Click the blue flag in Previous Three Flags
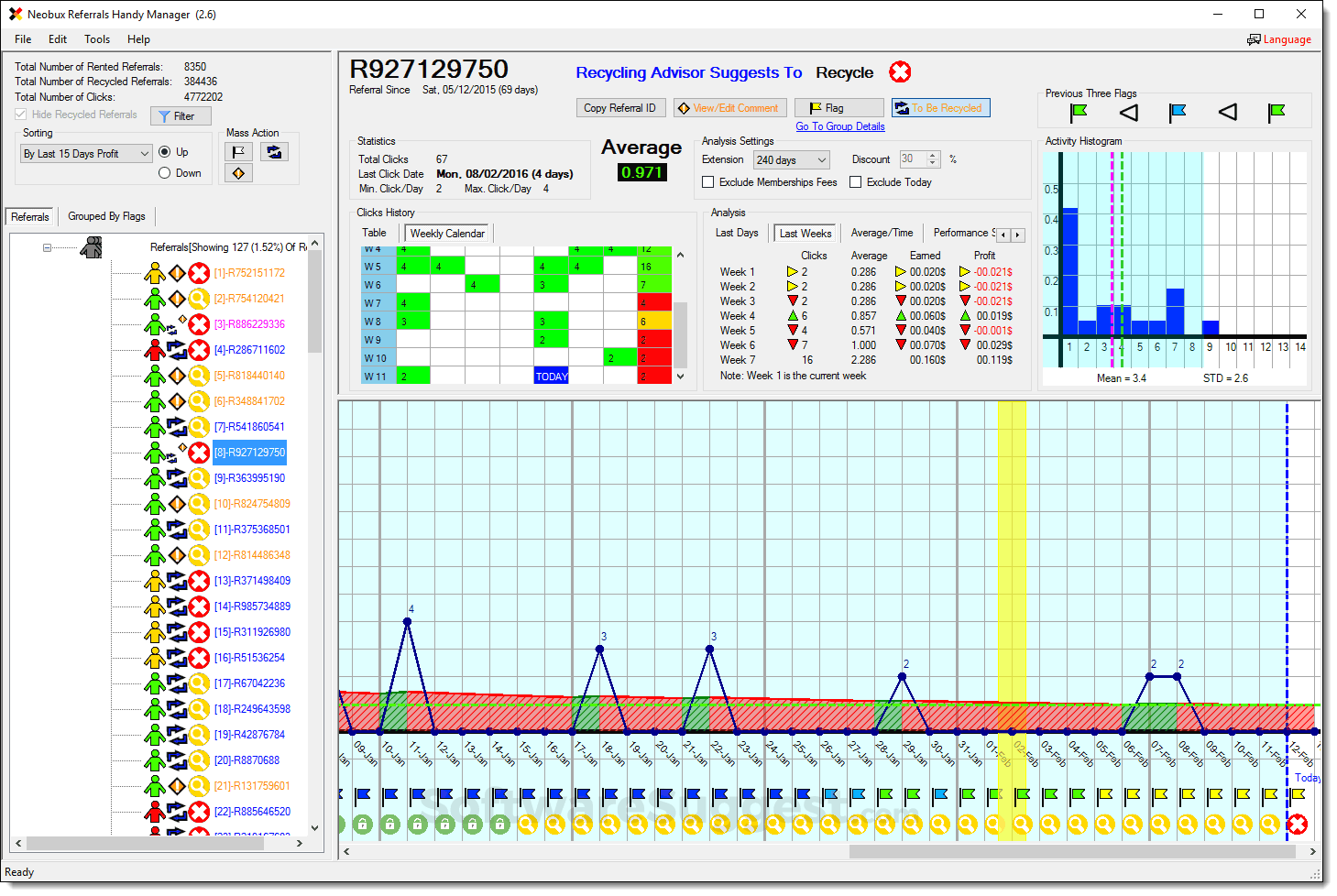The height and width of the screenshot is (896, 1337). tap(1178, 112)
